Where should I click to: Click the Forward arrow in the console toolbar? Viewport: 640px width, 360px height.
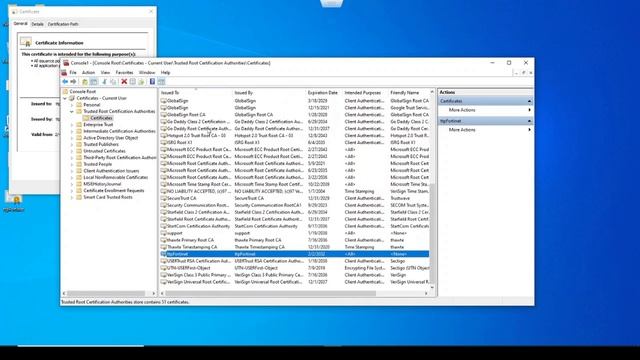(x=73, y=82)
